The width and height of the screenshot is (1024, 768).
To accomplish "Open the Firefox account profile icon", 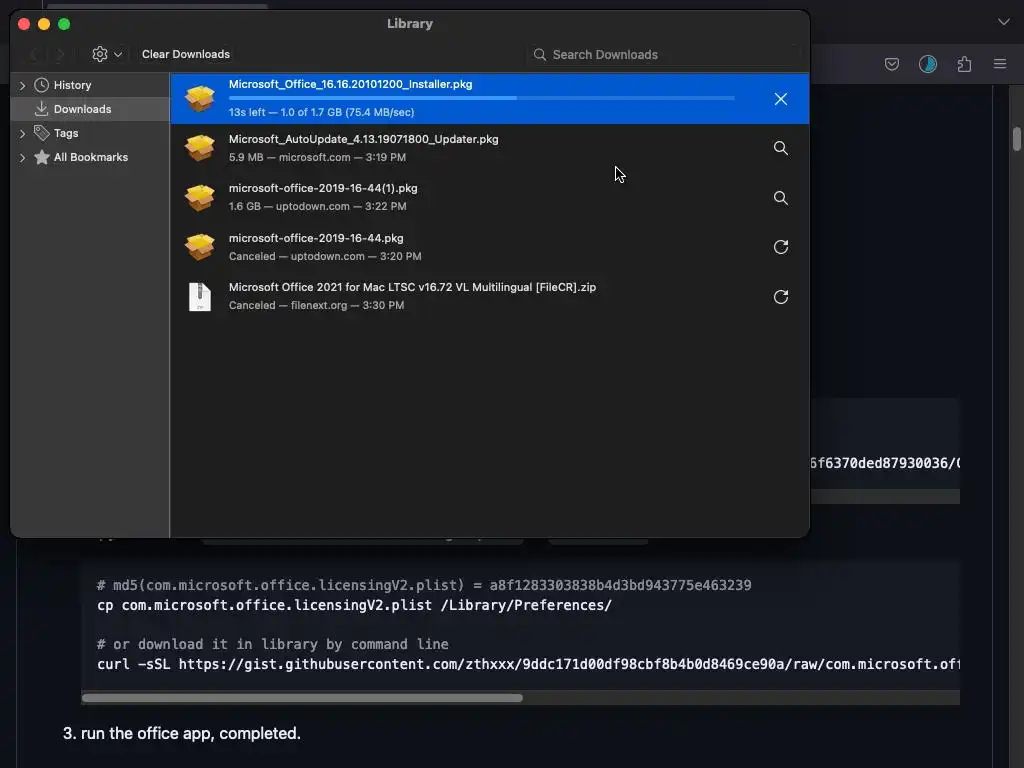I will tap(928, 64).
